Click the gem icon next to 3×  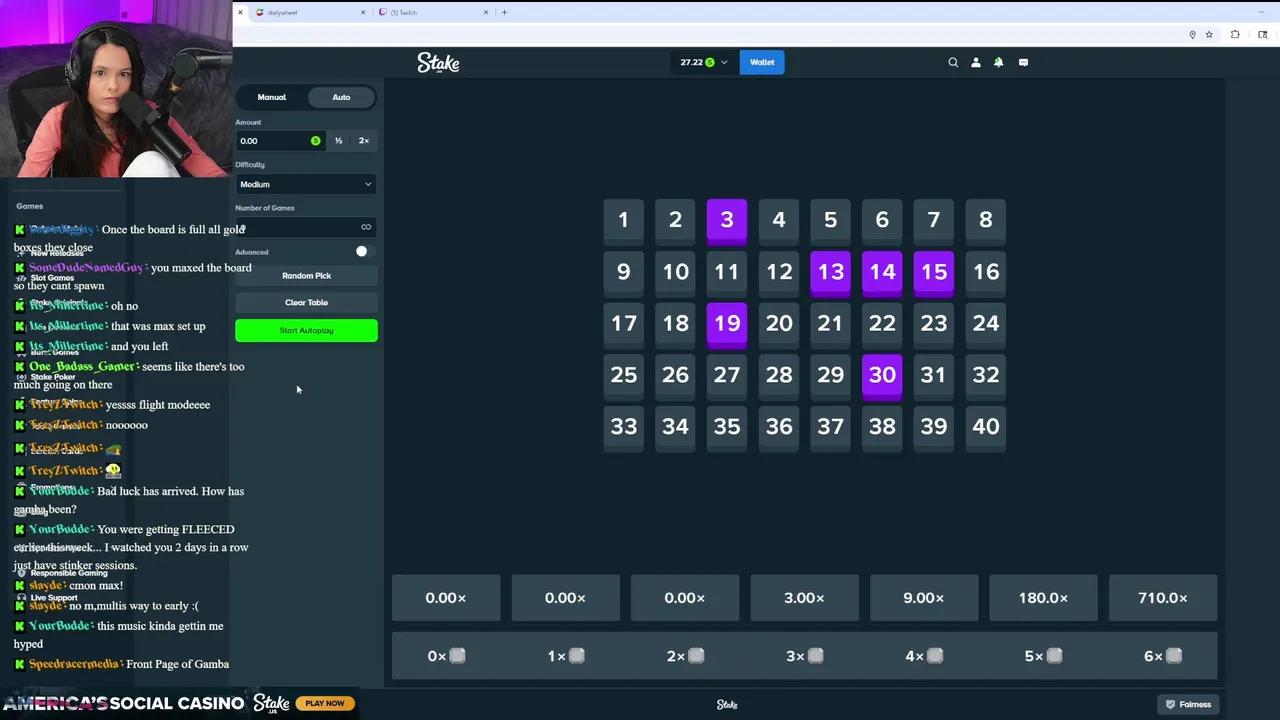pos(815,656)
